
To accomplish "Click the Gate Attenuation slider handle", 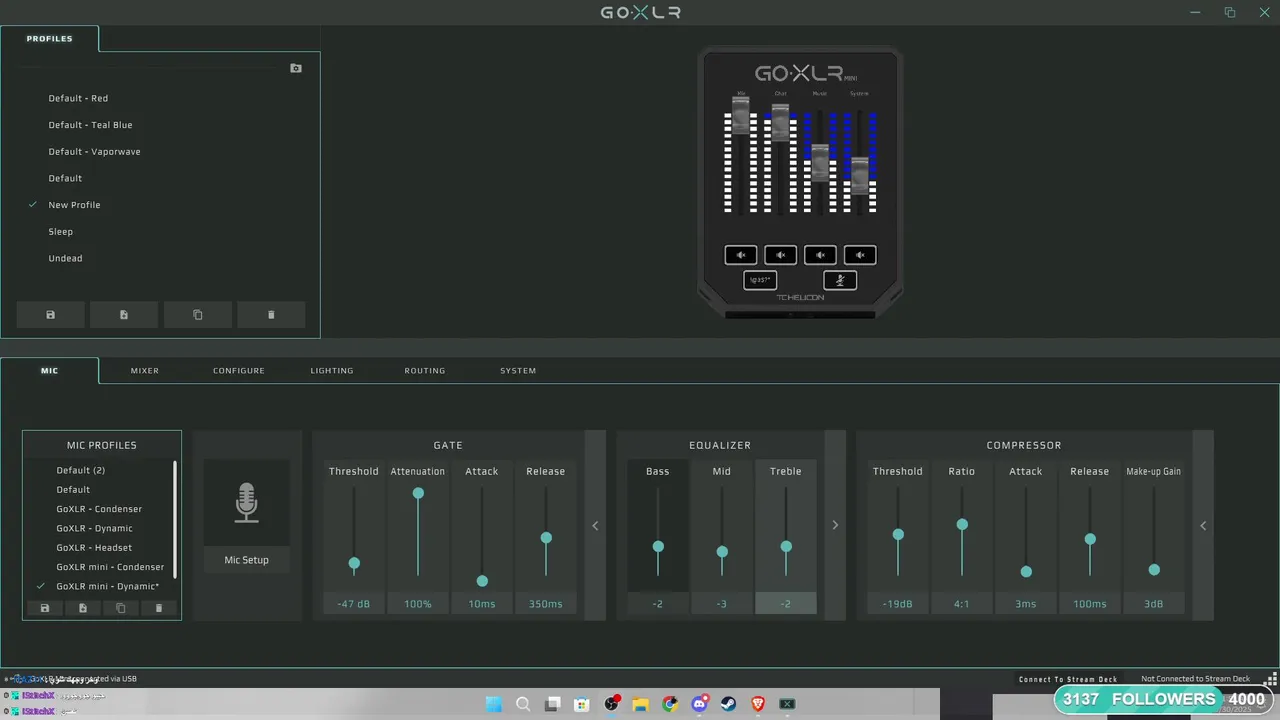I will 418,493.
